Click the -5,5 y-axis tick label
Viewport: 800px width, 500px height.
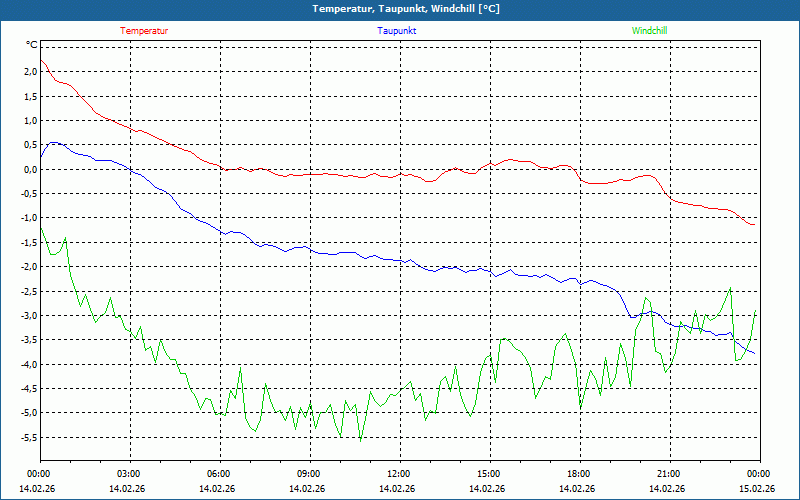click(28, 437)
